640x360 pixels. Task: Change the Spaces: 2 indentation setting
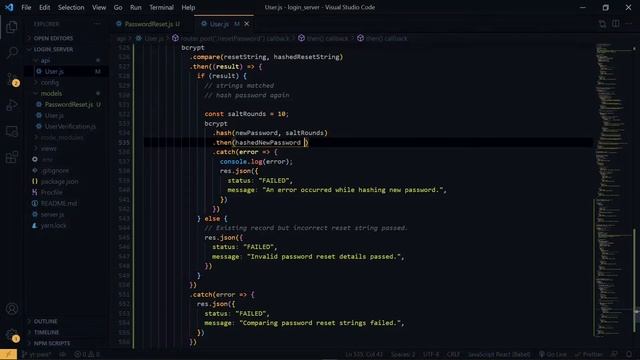click(403, 354)
